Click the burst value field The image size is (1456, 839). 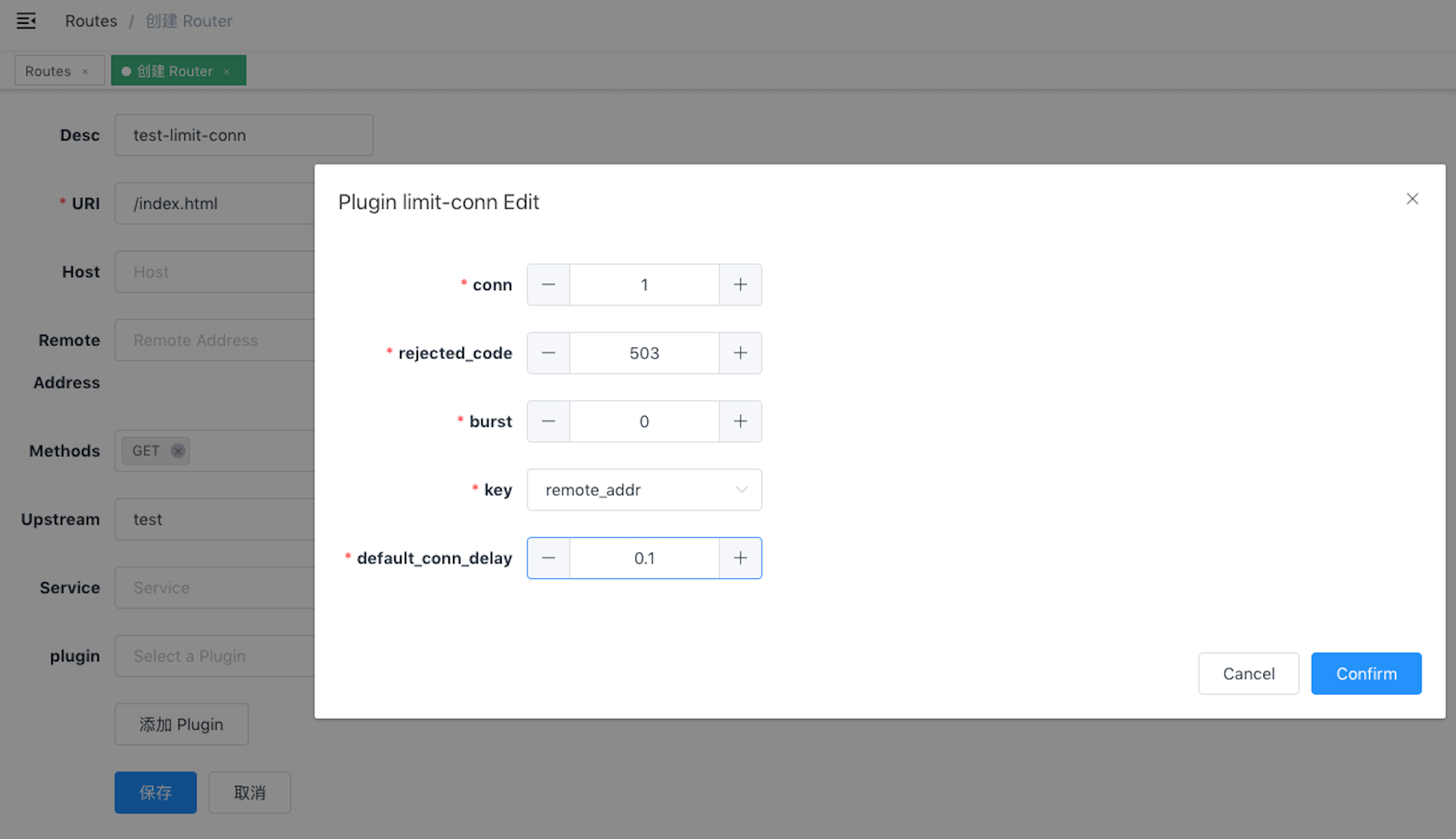[644, 421]
